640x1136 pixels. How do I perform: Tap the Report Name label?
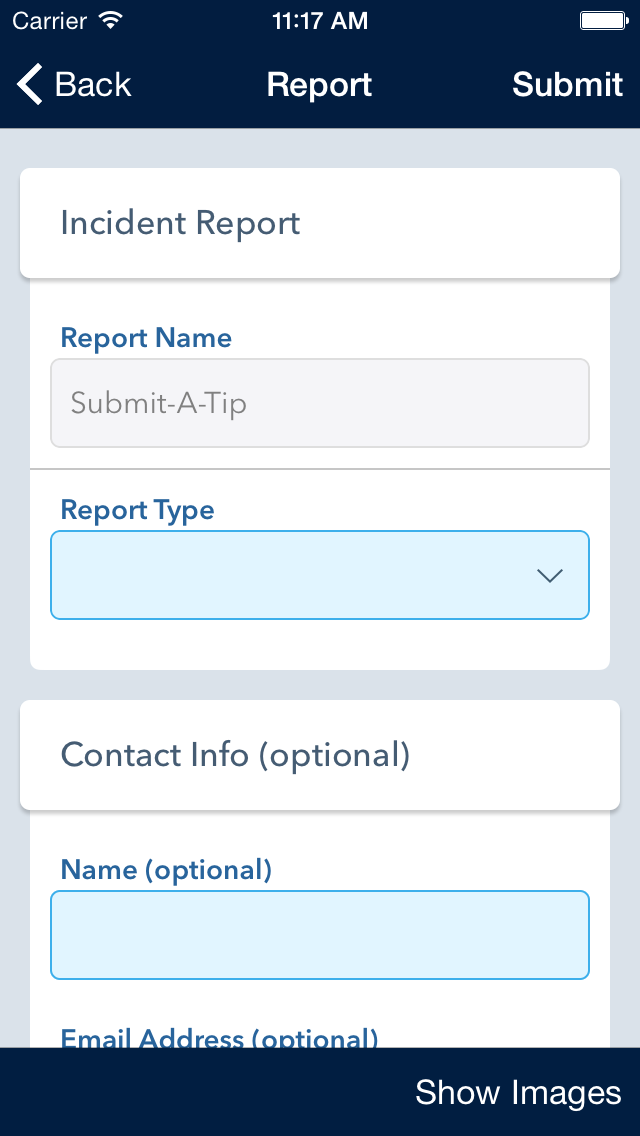click(x=146, y=338)
